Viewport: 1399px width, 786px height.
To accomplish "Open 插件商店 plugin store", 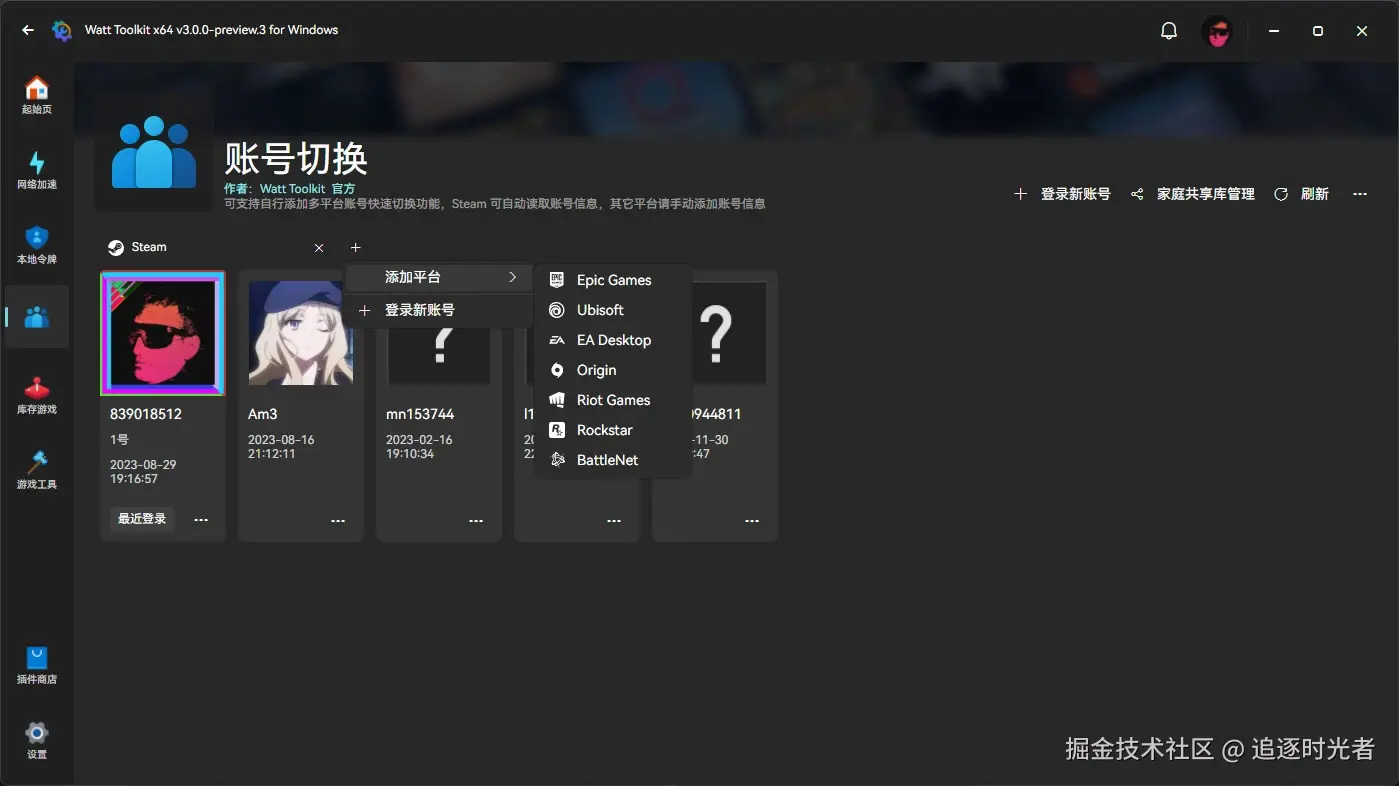I will [37, 665].
